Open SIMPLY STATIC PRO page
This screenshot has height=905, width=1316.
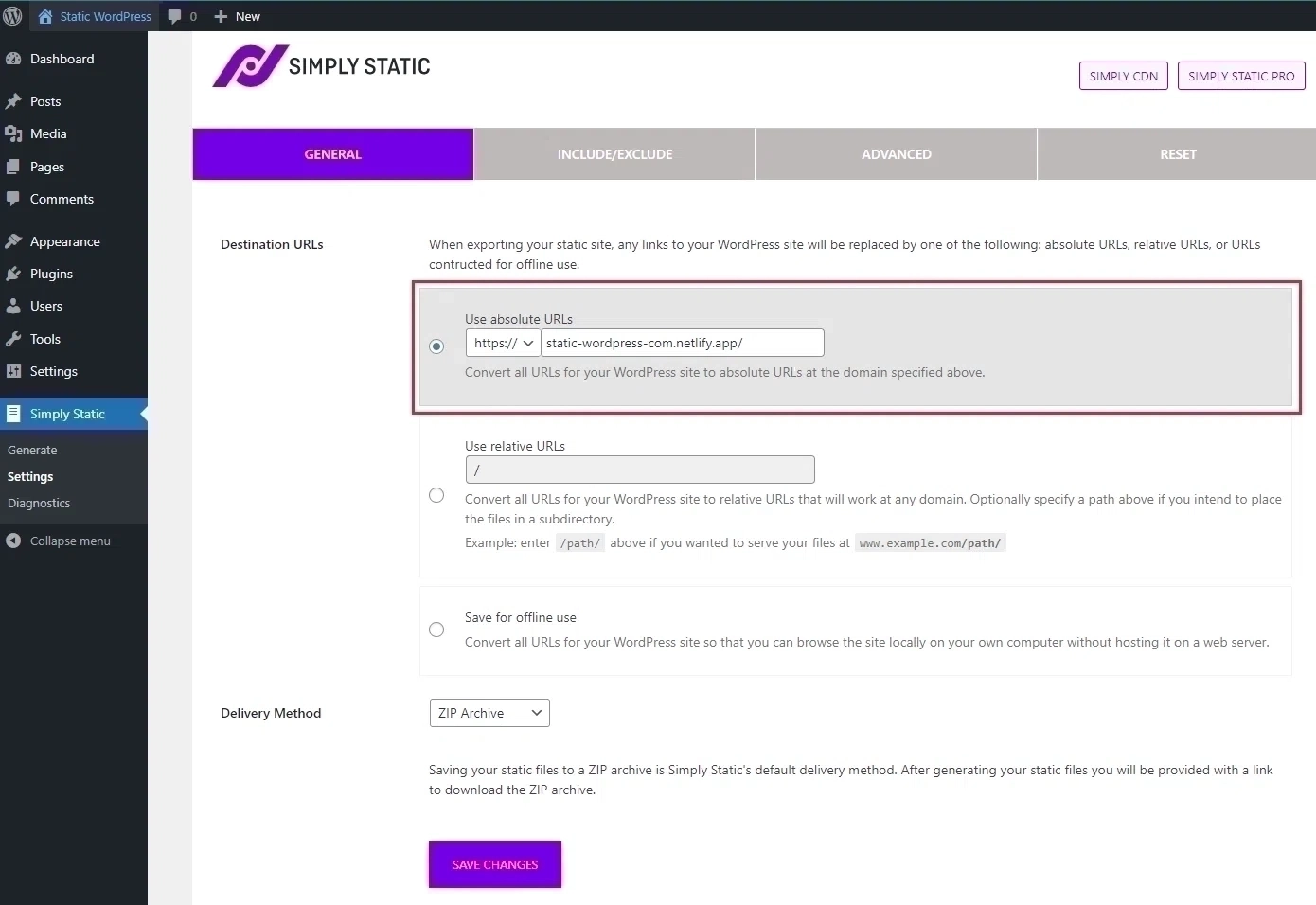[x=1240, y=76]
